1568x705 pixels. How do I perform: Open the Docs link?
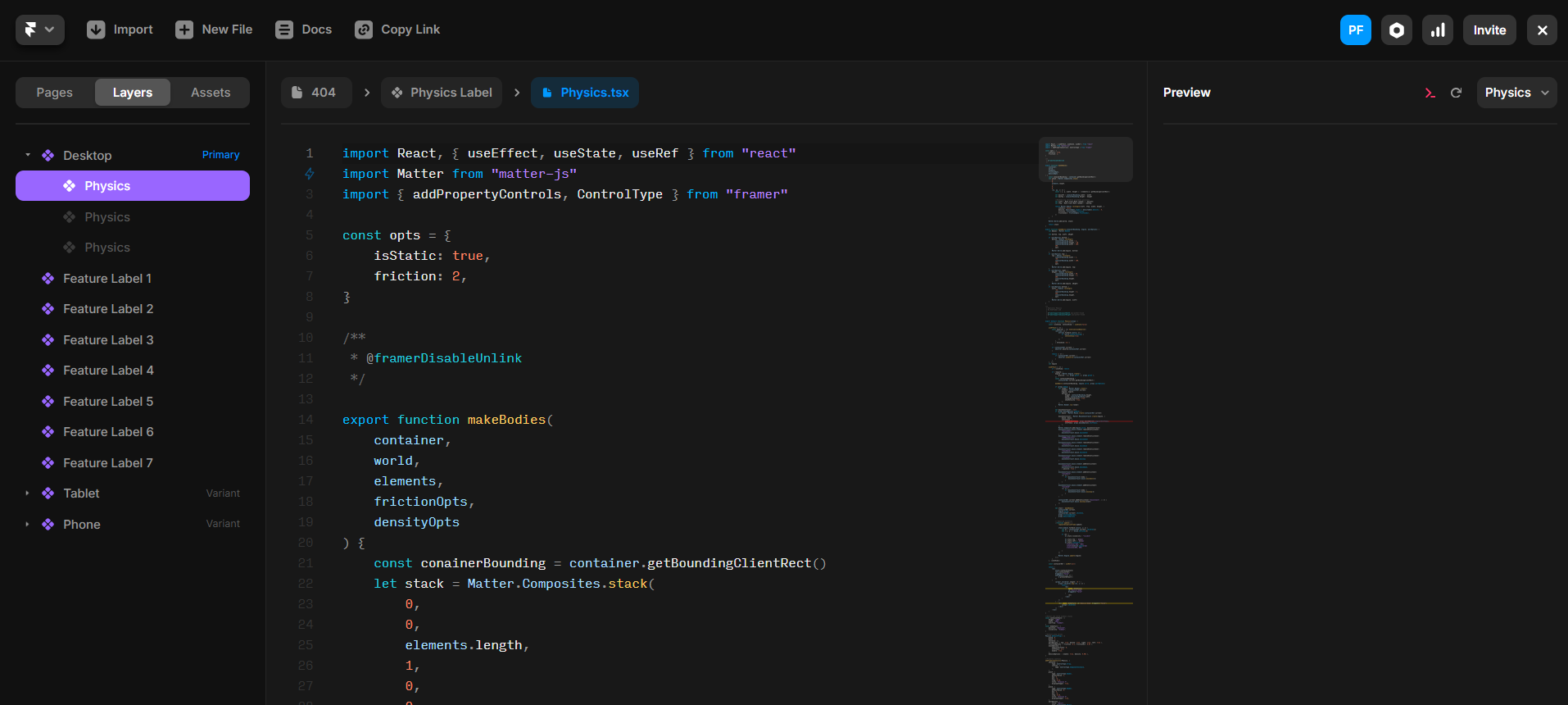coord(303,30)
